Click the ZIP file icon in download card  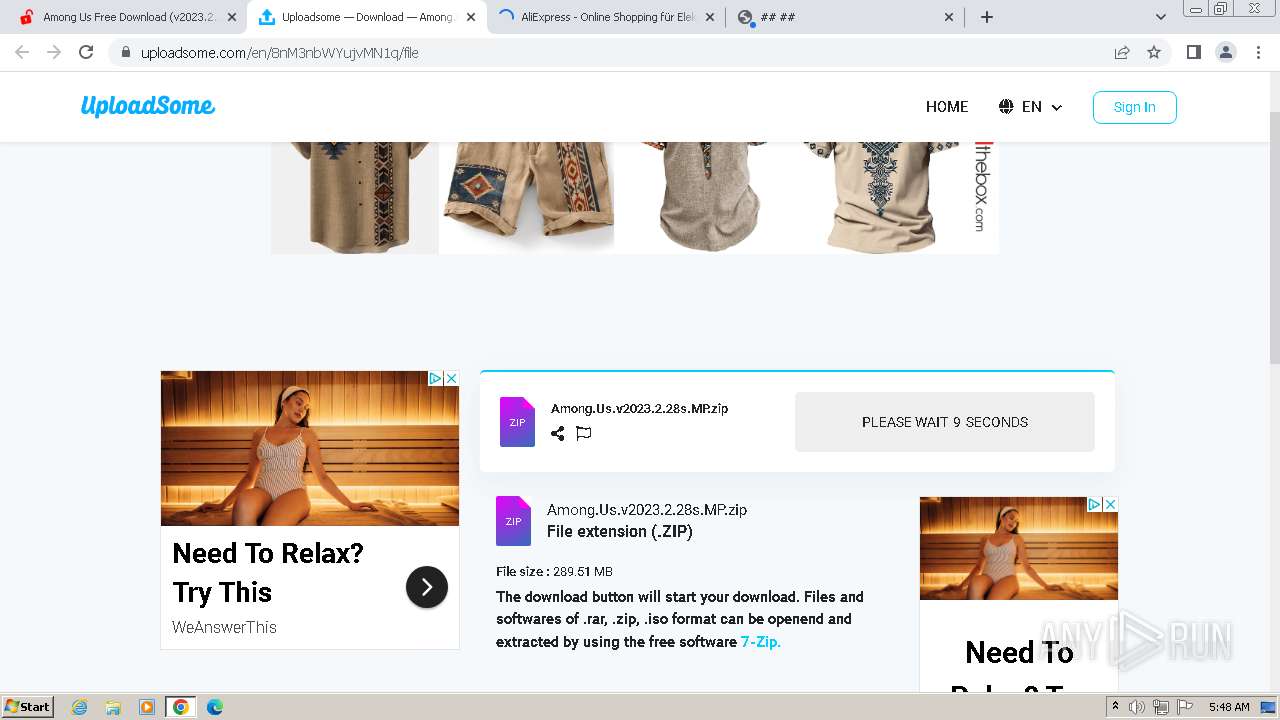[517, 421]
